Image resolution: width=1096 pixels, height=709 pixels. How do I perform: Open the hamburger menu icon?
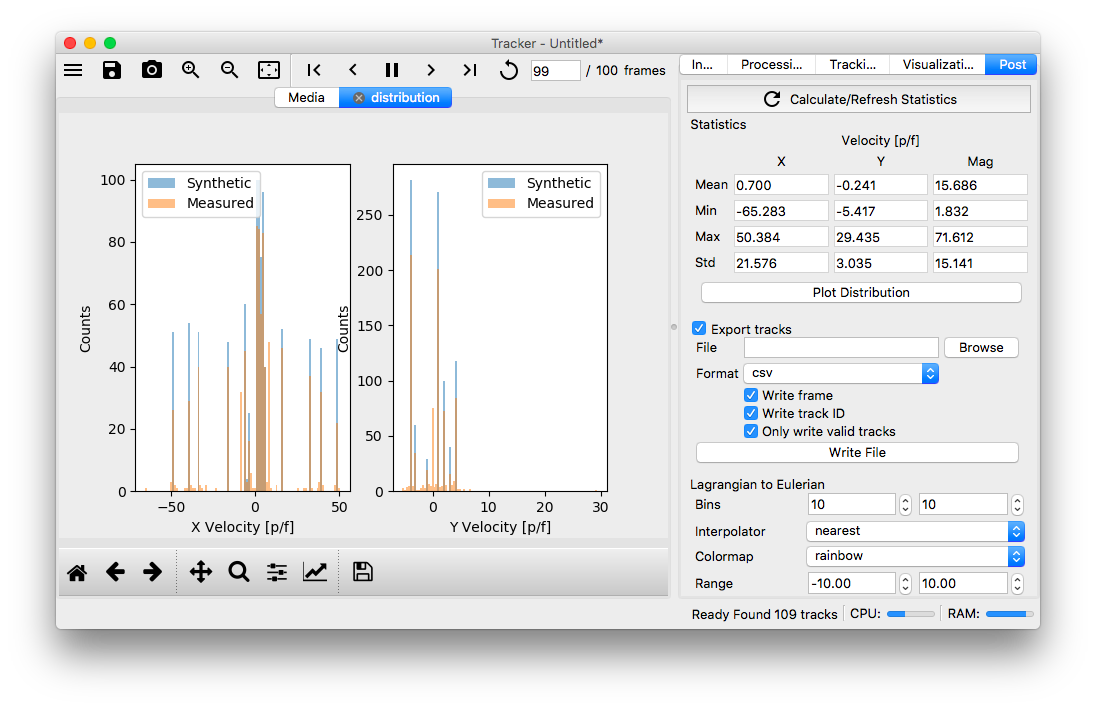coord(73,70)
